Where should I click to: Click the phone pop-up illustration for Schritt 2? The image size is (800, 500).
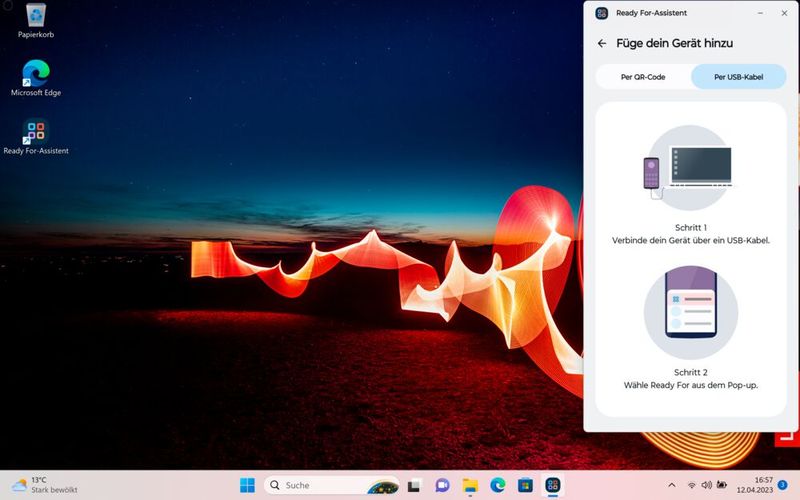pos(691,312)
